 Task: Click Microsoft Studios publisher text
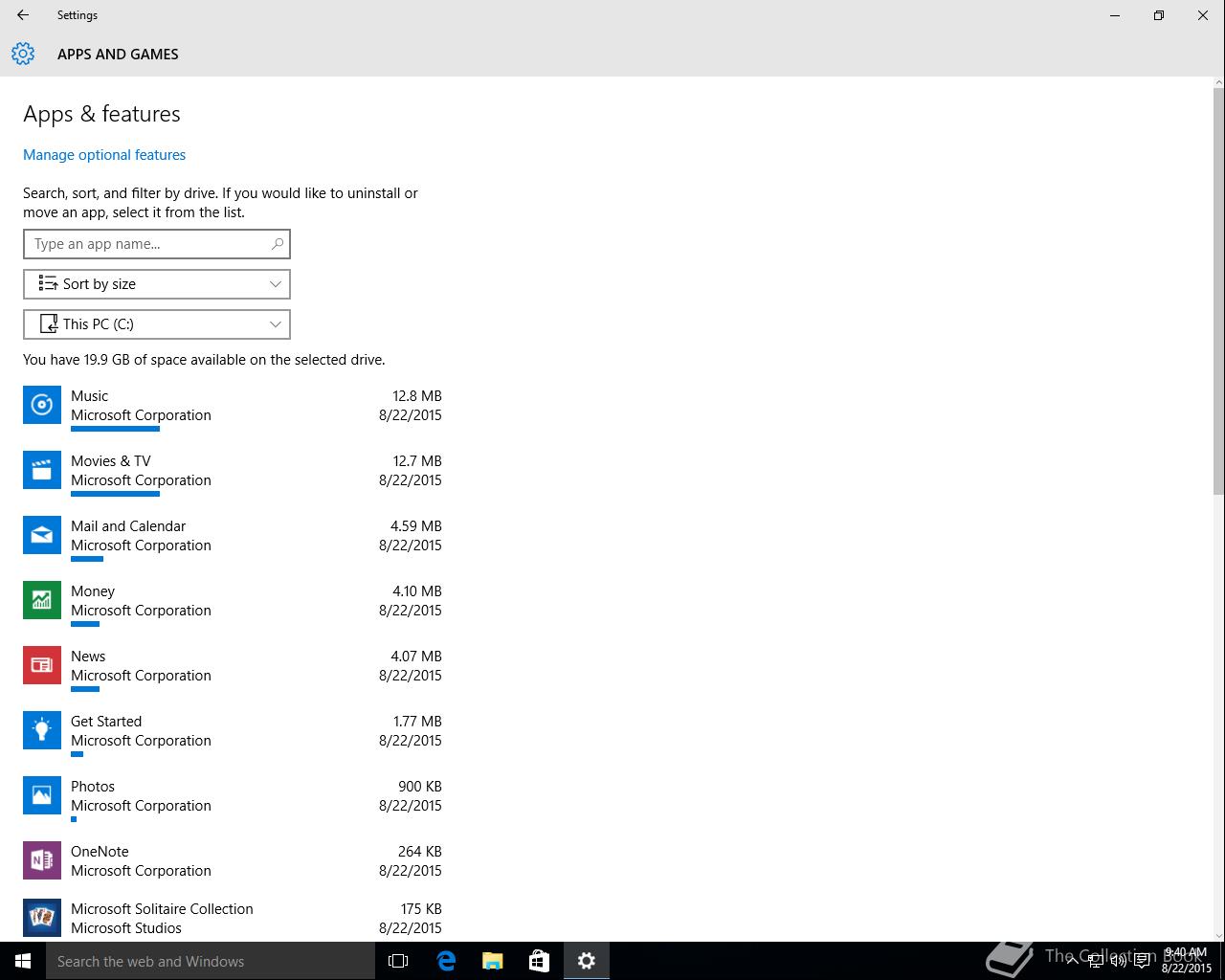click(126, 928)
